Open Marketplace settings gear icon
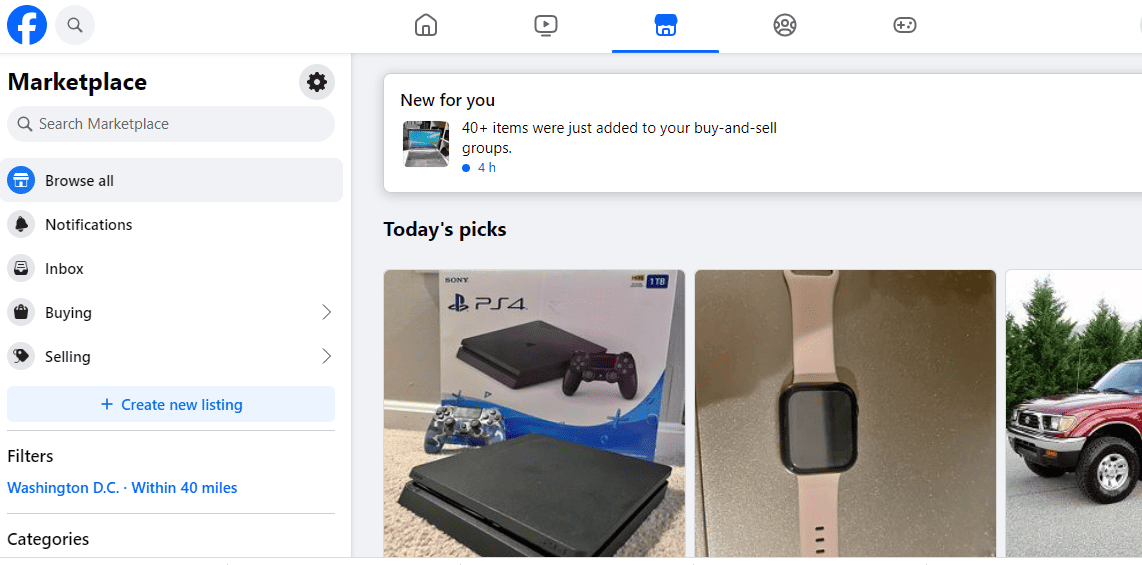This screenshot has height=565, width=1142. coord(317,82)
